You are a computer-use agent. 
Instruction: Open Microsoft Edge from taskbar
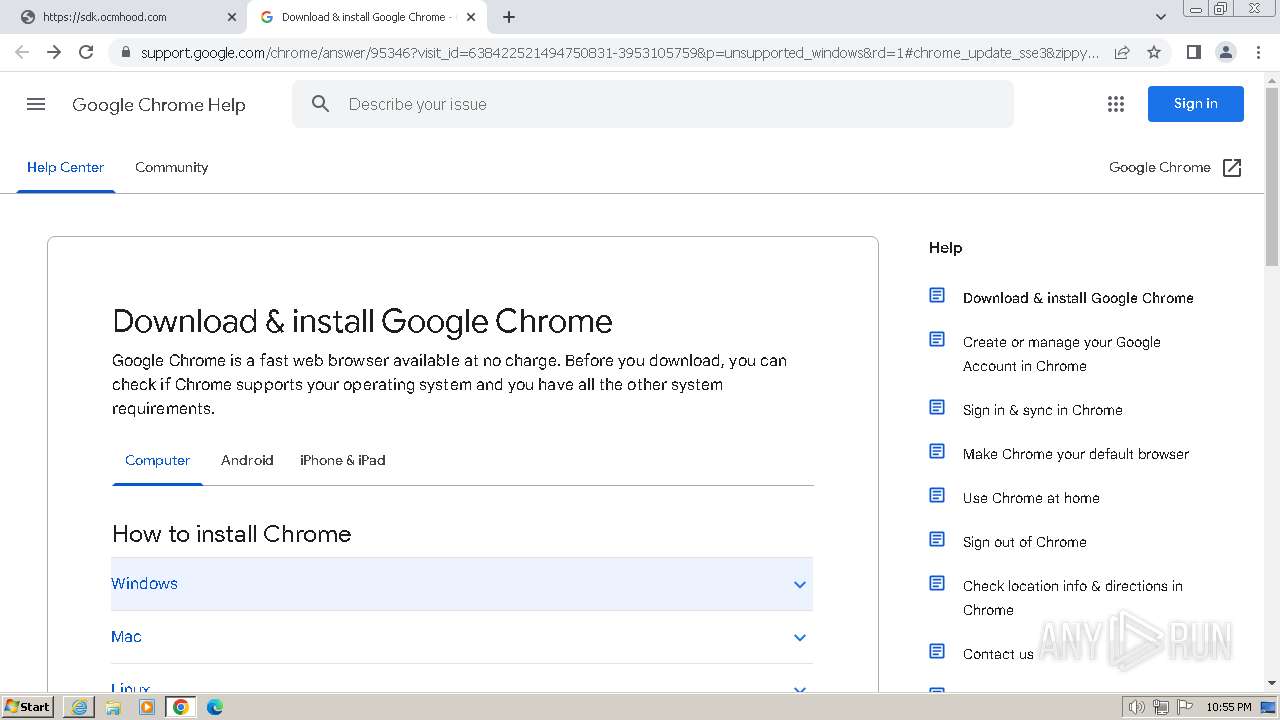(215, 707)
